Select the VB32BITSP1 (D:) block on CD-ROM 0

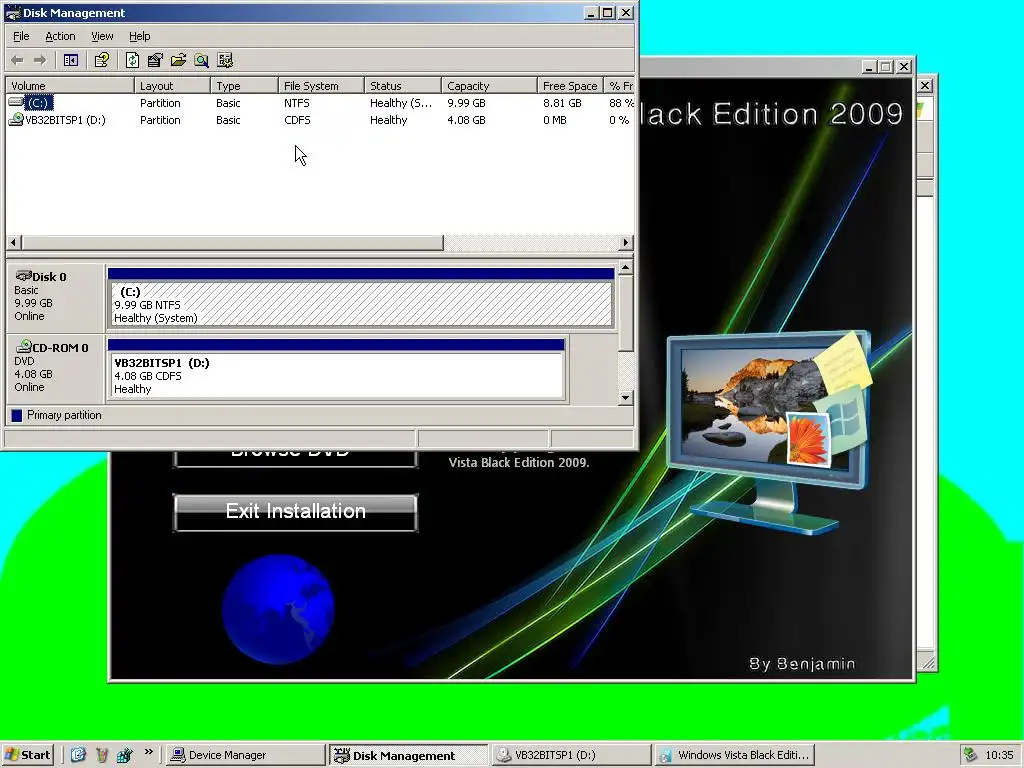pos(336,369)
